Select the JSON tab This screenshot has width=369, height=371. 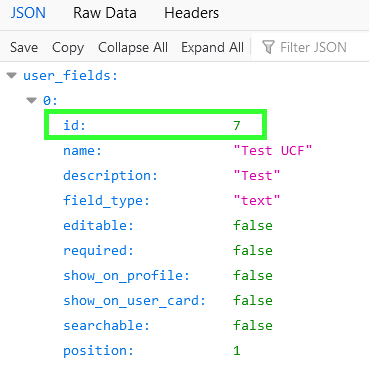click(x=28, y=13)
